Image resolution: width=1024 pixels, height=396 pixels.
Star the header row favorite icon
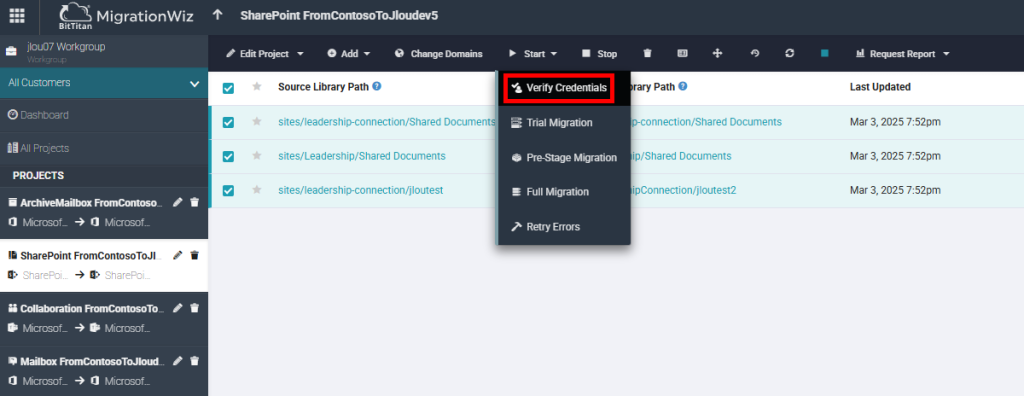[x=257, y=86]
